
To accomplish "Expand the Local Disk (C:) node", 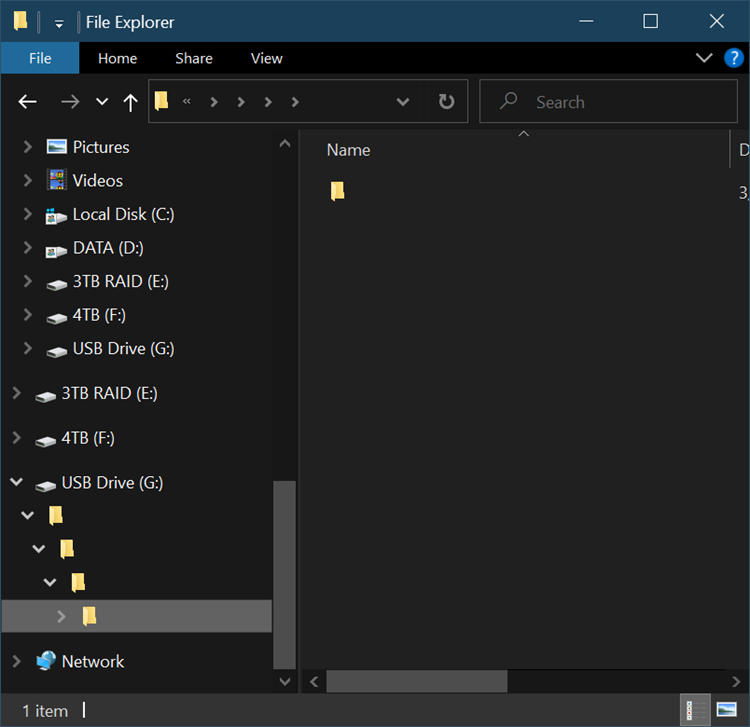I will pos(28,214).
